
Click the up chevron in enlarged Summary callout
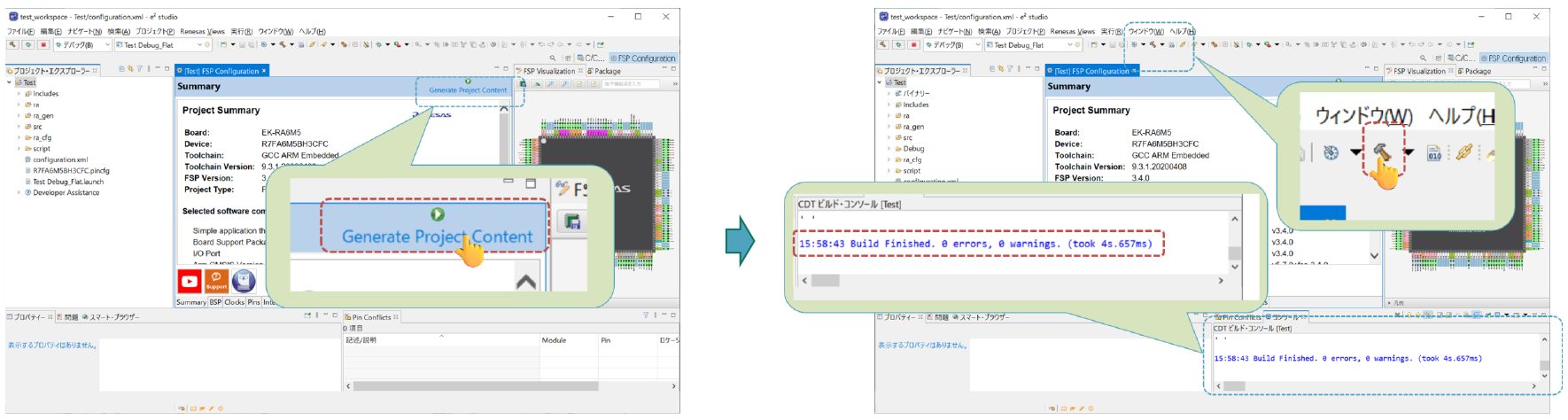pos(525,282)
